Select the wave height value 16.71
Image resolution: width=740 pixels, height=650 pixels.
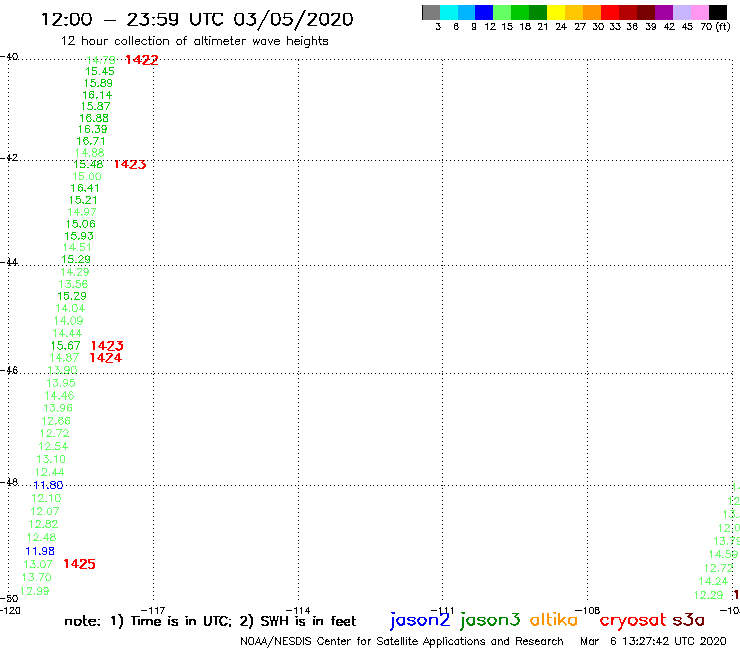coord(91,141)
